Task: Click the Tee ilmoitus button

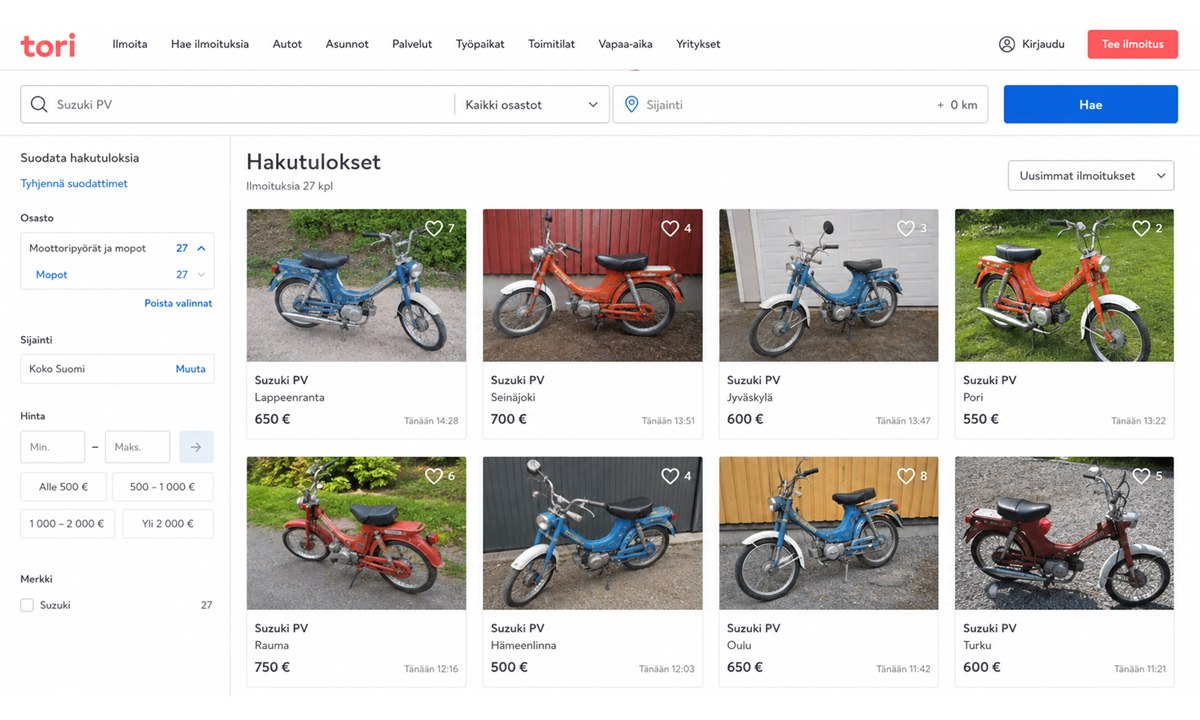Action: (x=1133, y=44)
